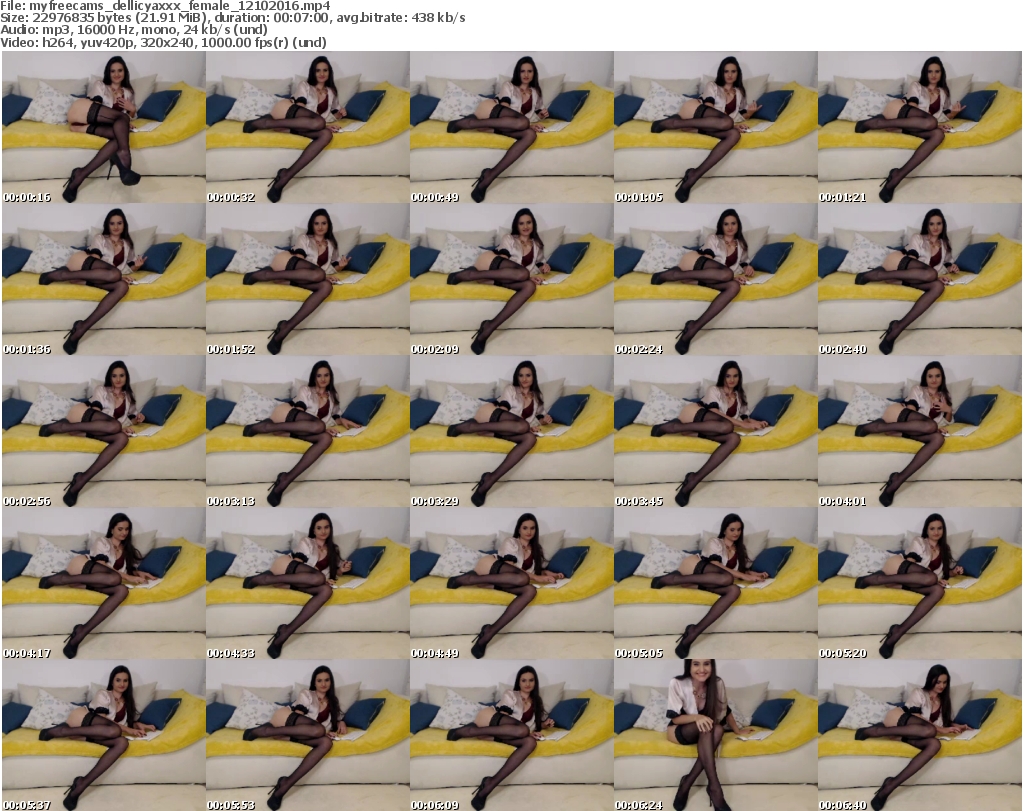Select the thumbnail at 00:04:17
This screenshot has height=811, width=1024.
pos(103,584)
